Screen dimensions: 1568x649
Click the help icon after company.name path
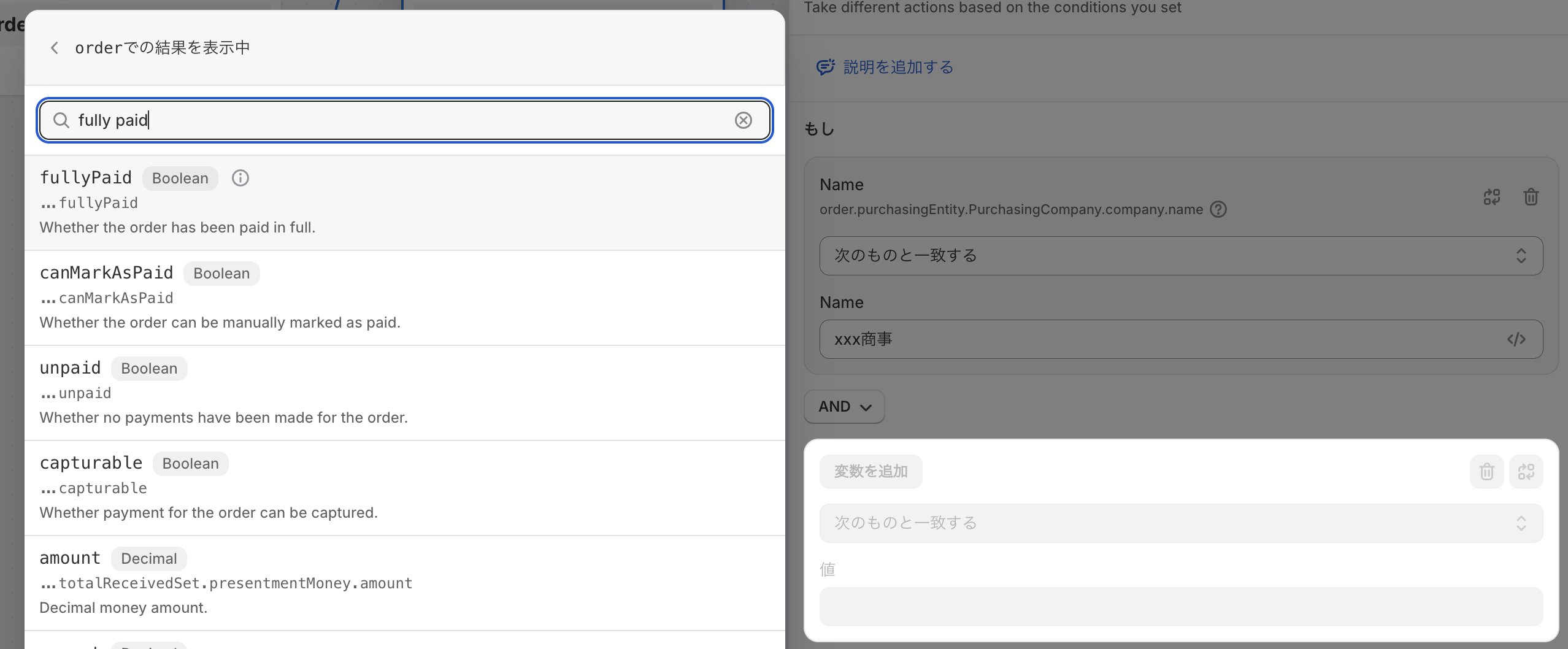pyautogui.click(x=1218, y=210)
